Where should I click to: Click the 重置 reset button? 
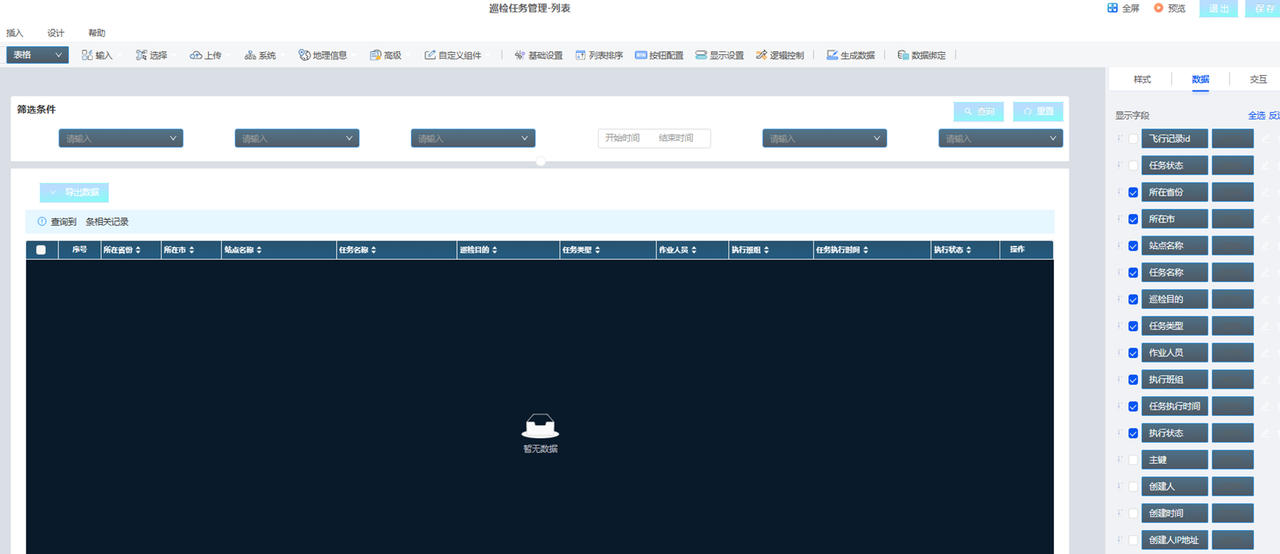click(x=1038, y=111)
